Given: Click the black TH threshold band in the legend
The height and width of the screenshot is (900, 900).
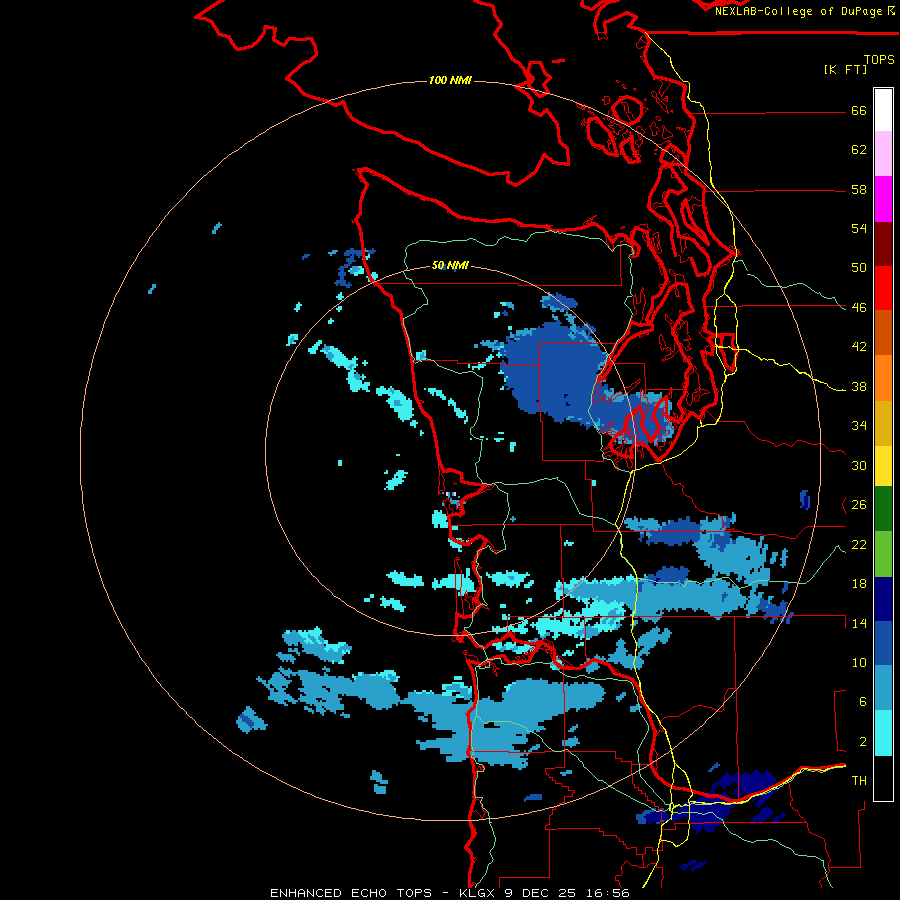Looking at the screenshot, I should pyautogui.click(x=883, y=778).
